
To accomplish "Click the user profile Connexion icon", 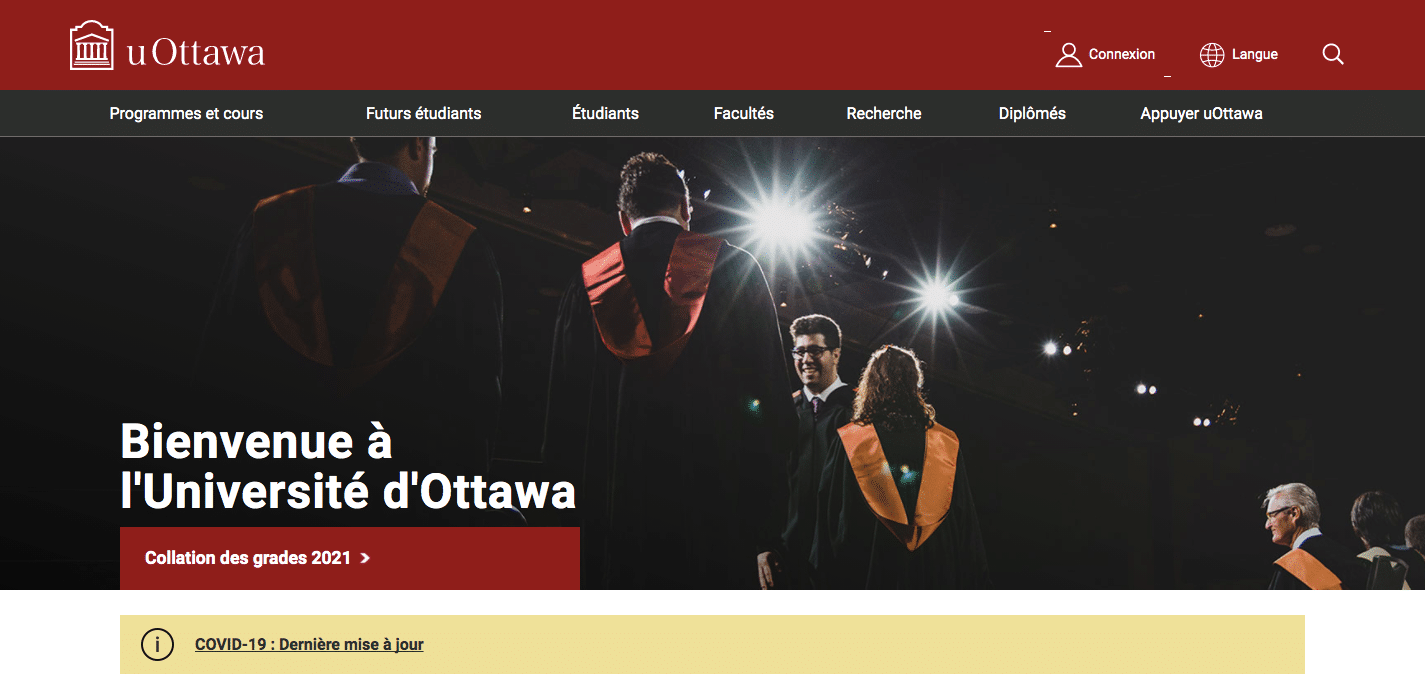I will pyautogui.click(x=1069, y=55).
